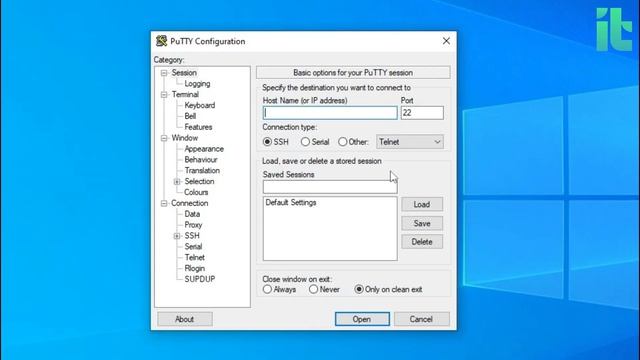Collapse the Terminal tree node
This screenshot has width=640, height=360.
tap(164, 94)
